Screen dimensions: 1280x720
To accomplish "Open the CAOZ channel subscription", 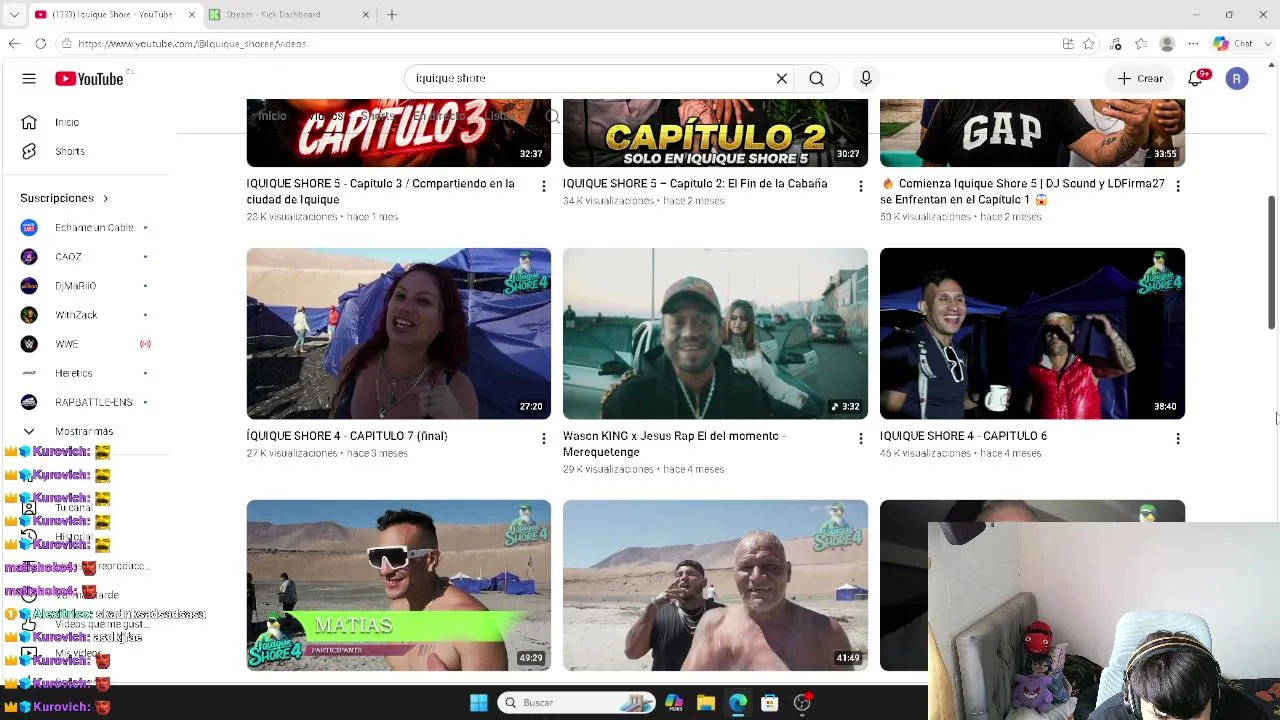I will 88,256.
